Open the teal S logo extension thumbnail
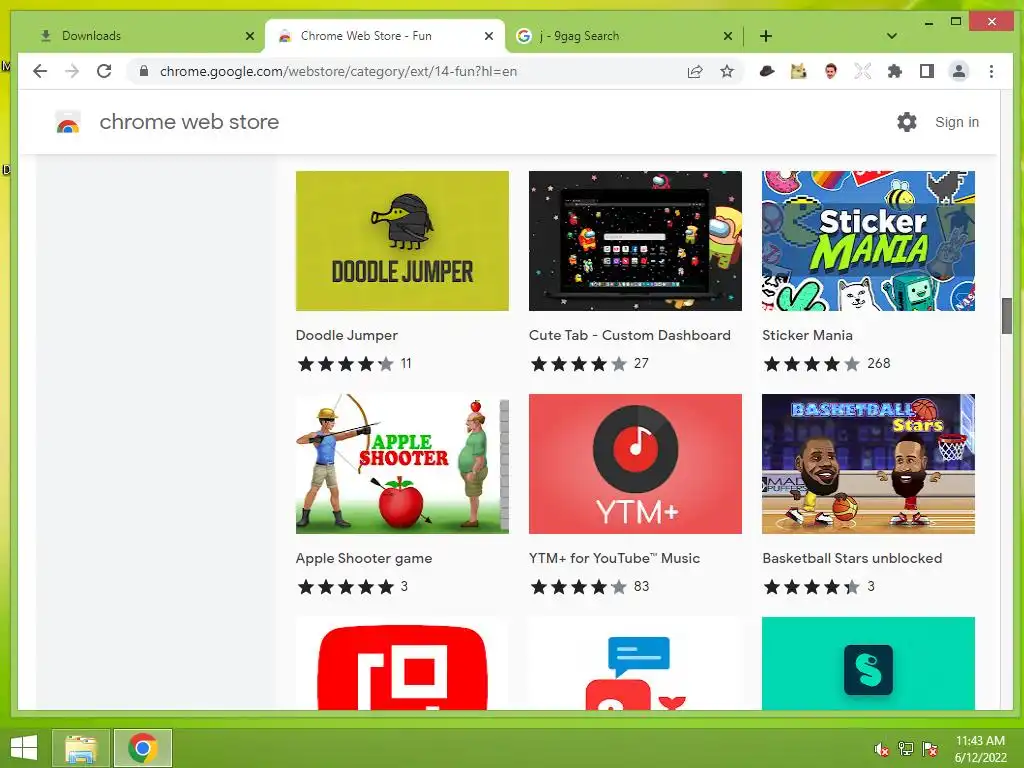This screenshot has height=768, width=1024. coord(869,664)
